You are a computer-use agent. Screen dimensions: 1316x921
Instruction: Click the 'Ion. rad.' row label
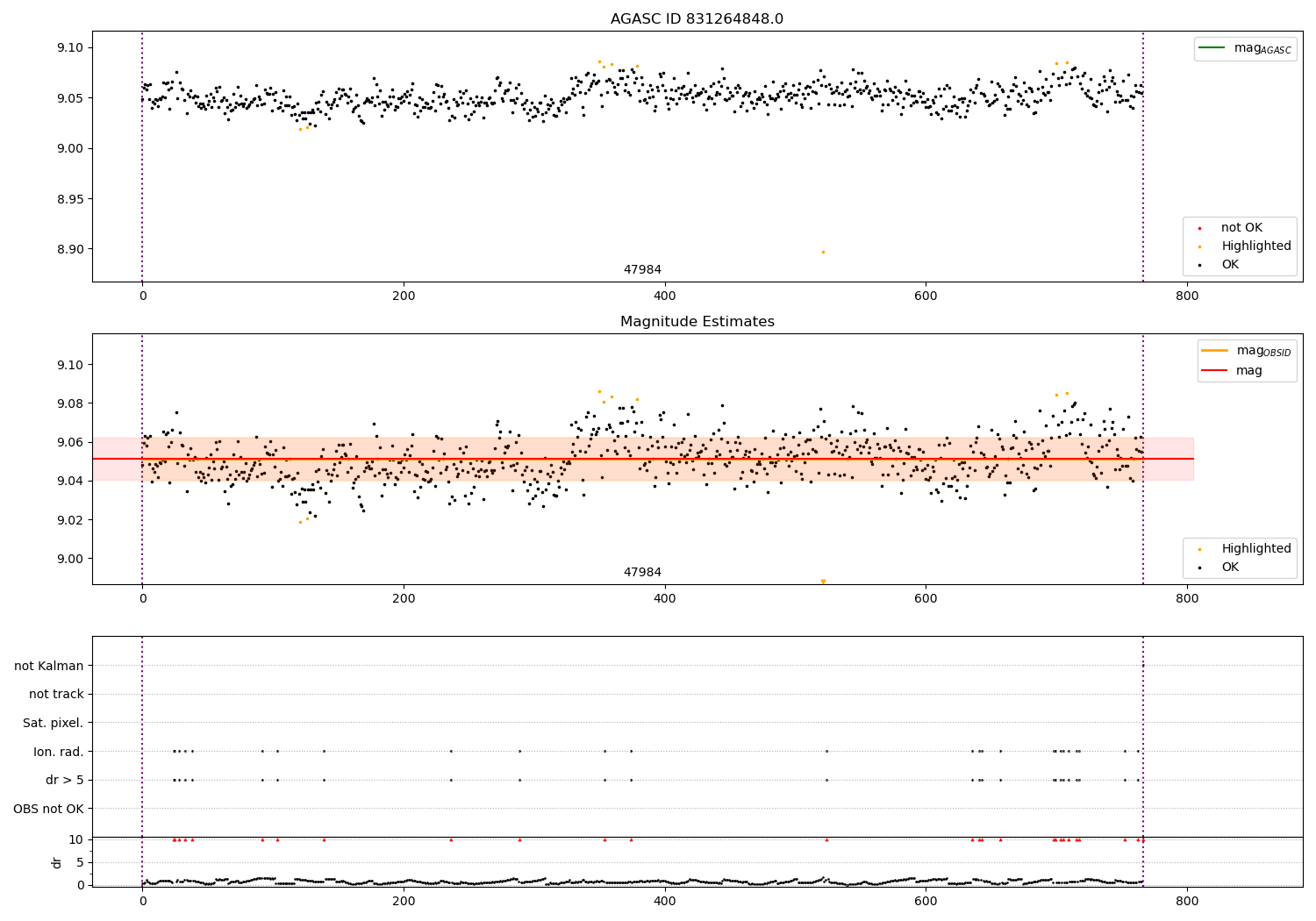(x=59, y=752)
